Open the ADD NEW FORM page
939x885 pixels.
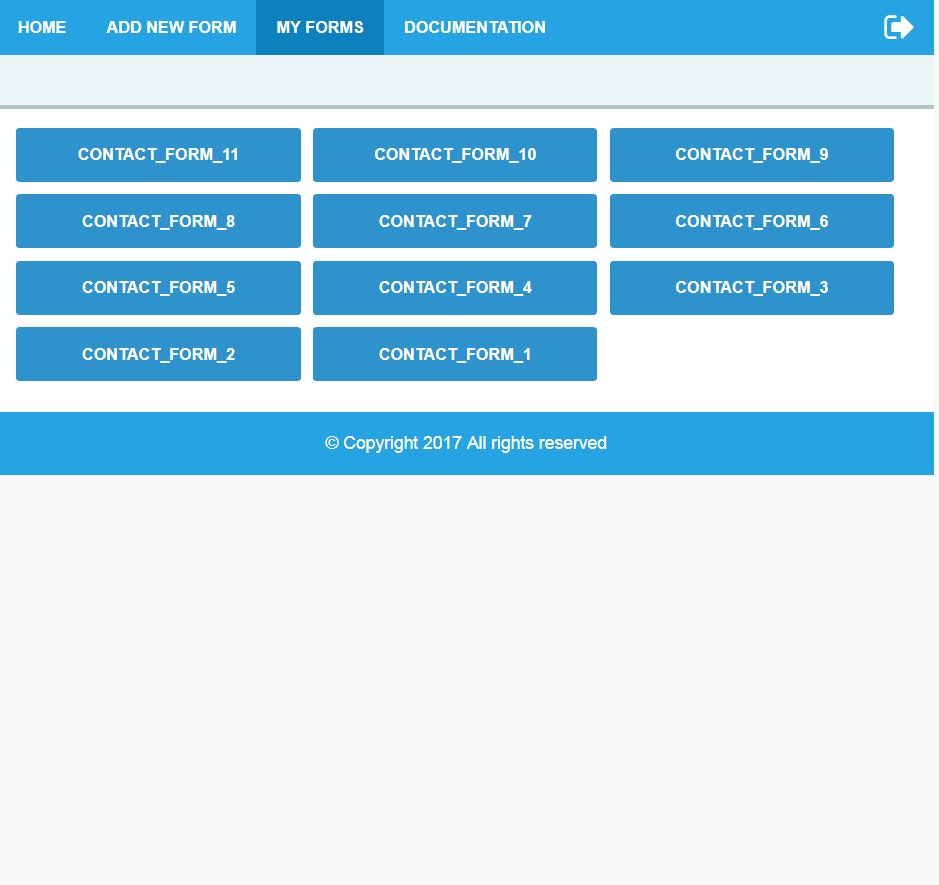tap(171, 27)
